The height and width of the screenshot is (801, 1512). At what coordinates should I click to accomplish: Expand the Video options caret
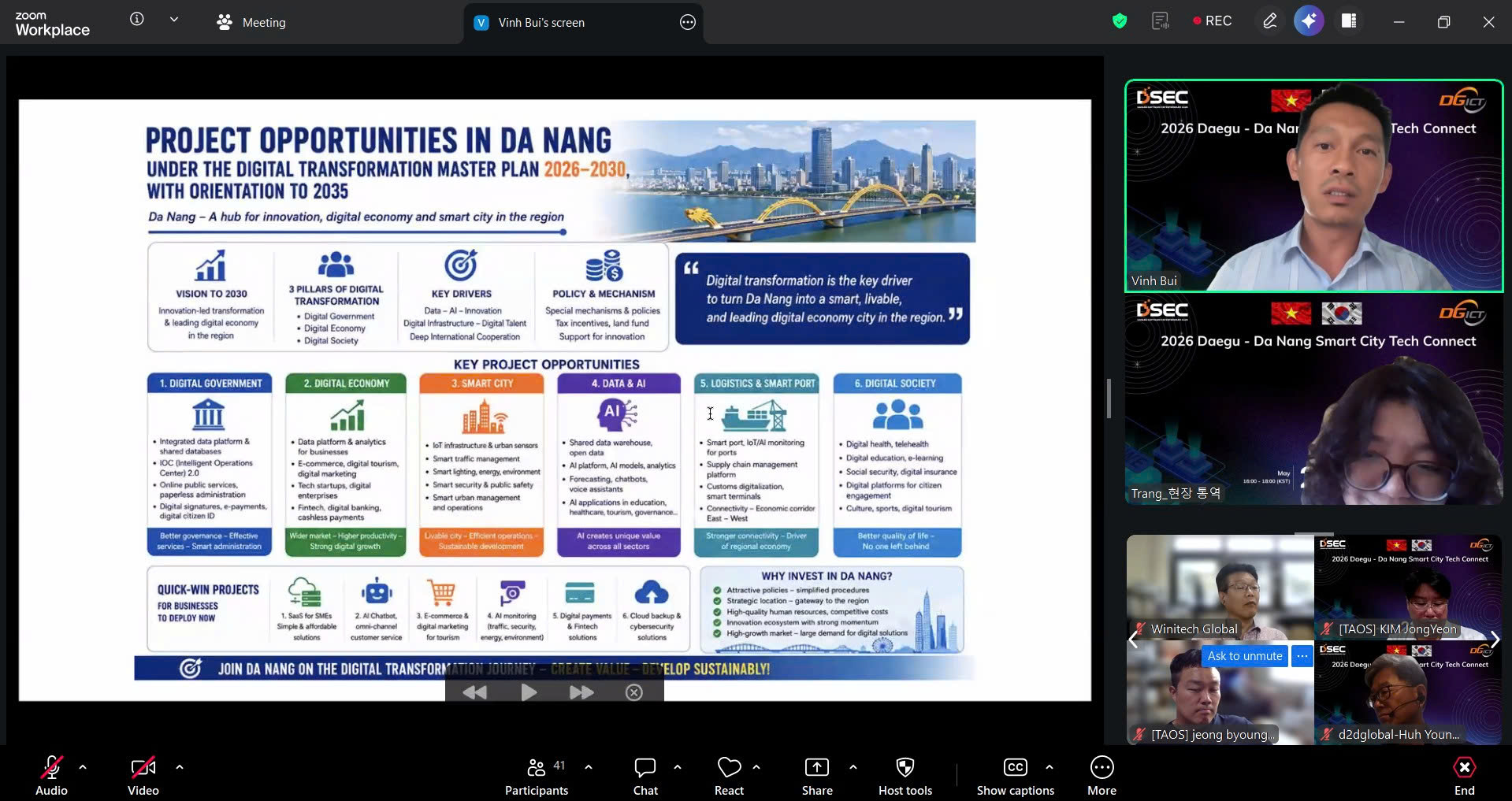tap(180, 767)
